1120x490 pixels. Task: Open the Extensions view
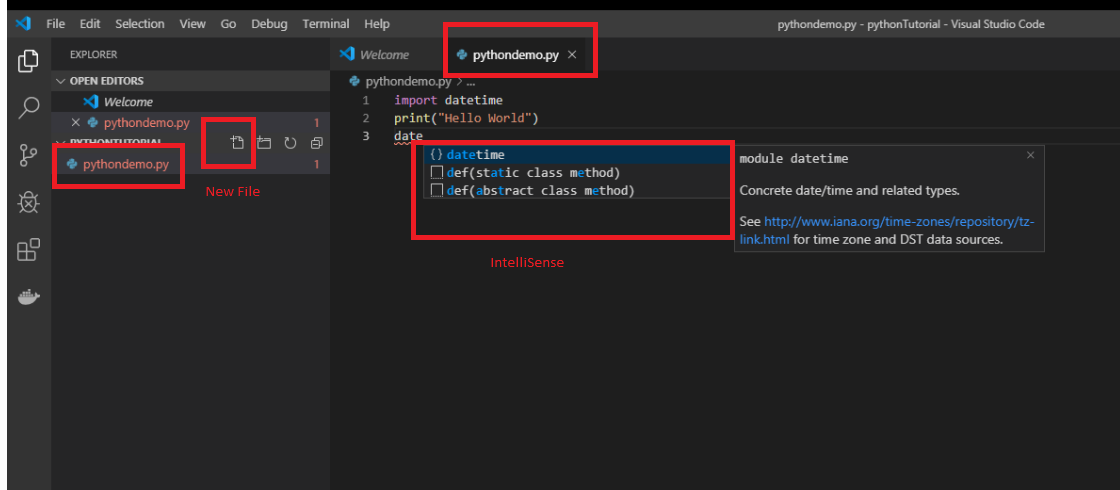[28, 249]
